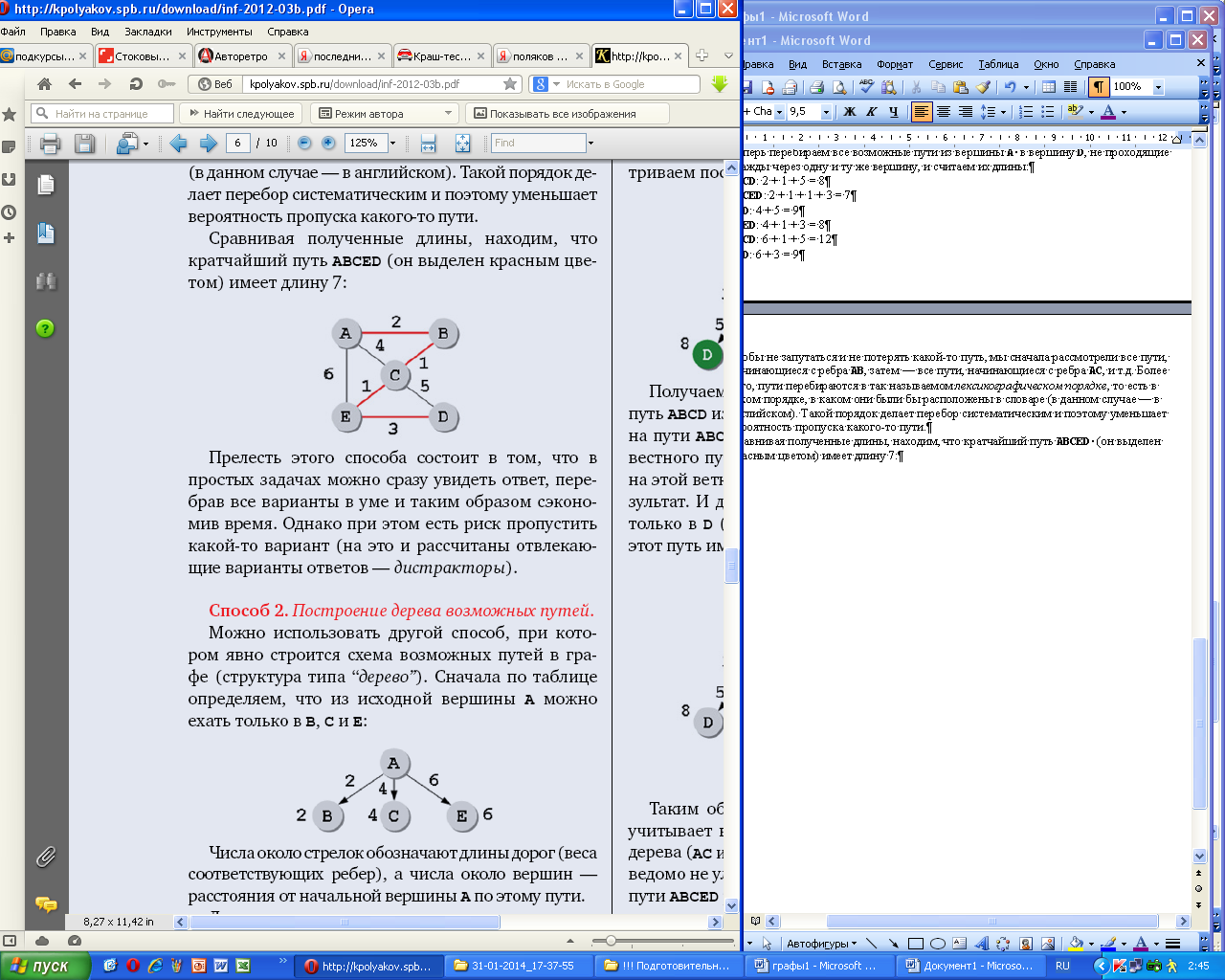Click Word Paste icon

pos(961,87)
